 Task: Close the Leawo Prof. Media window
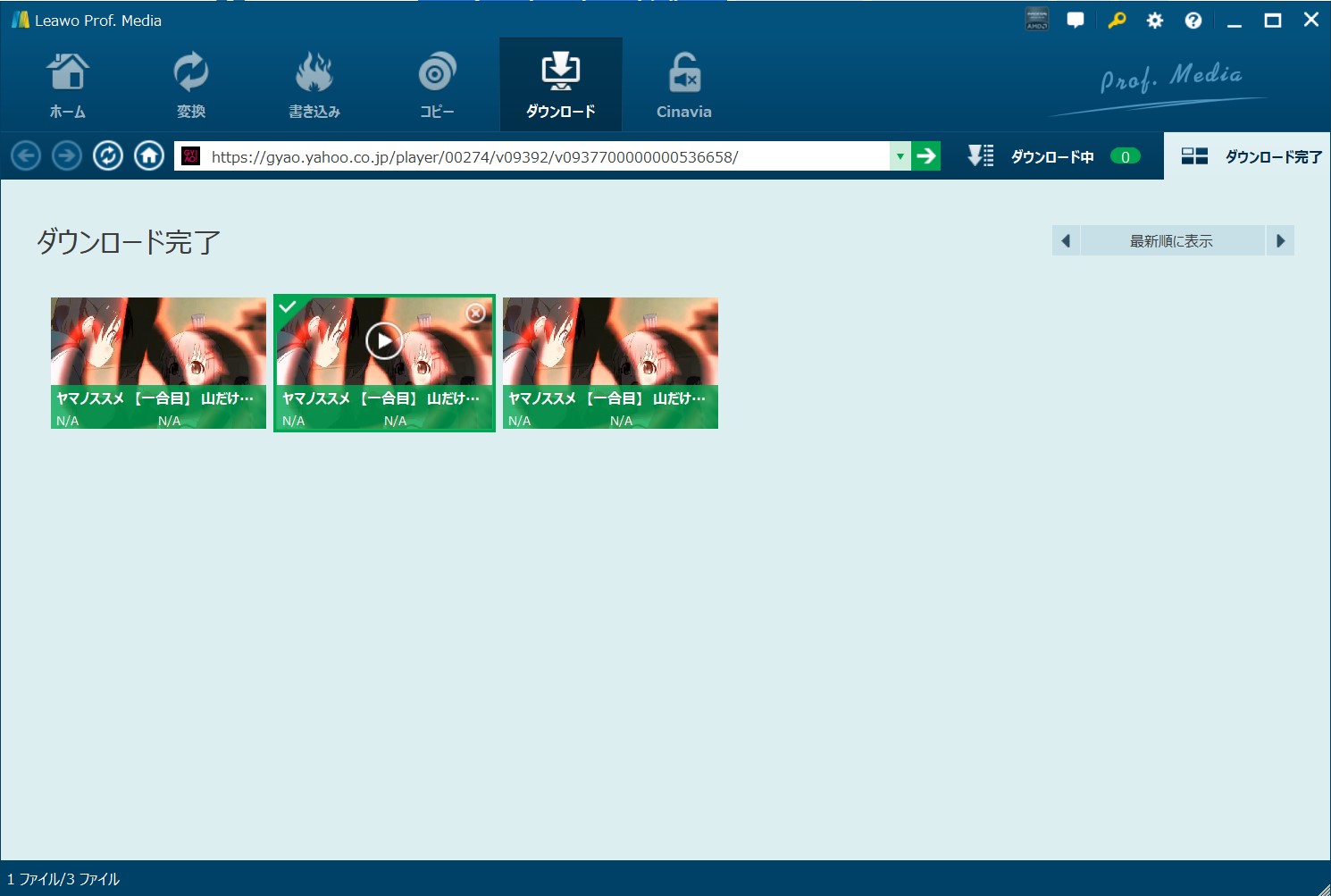coord(1311,19)
